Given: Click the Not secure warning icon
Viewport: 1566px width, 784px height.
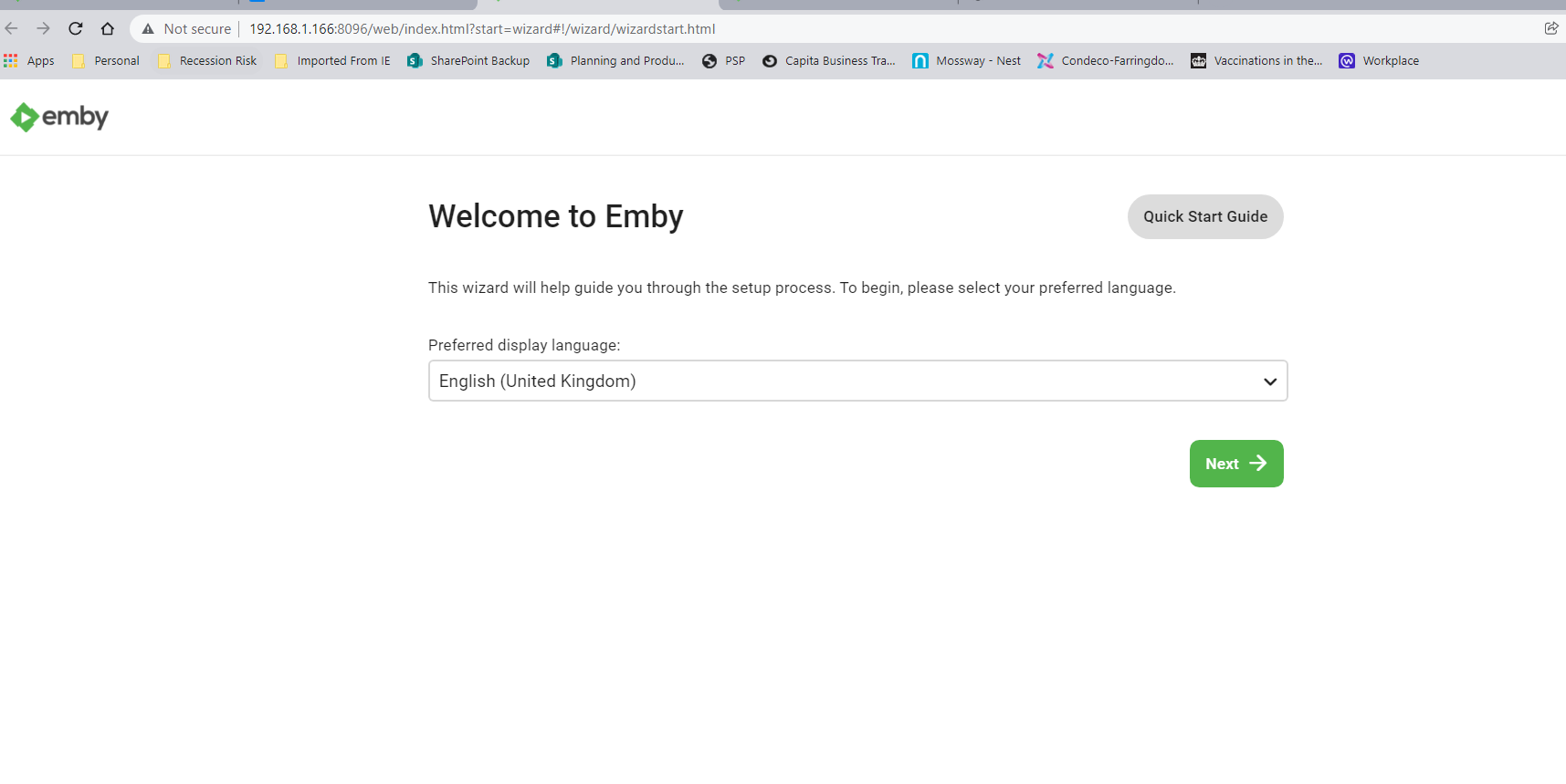Looking at the screenshot, I should pos(148,29).
